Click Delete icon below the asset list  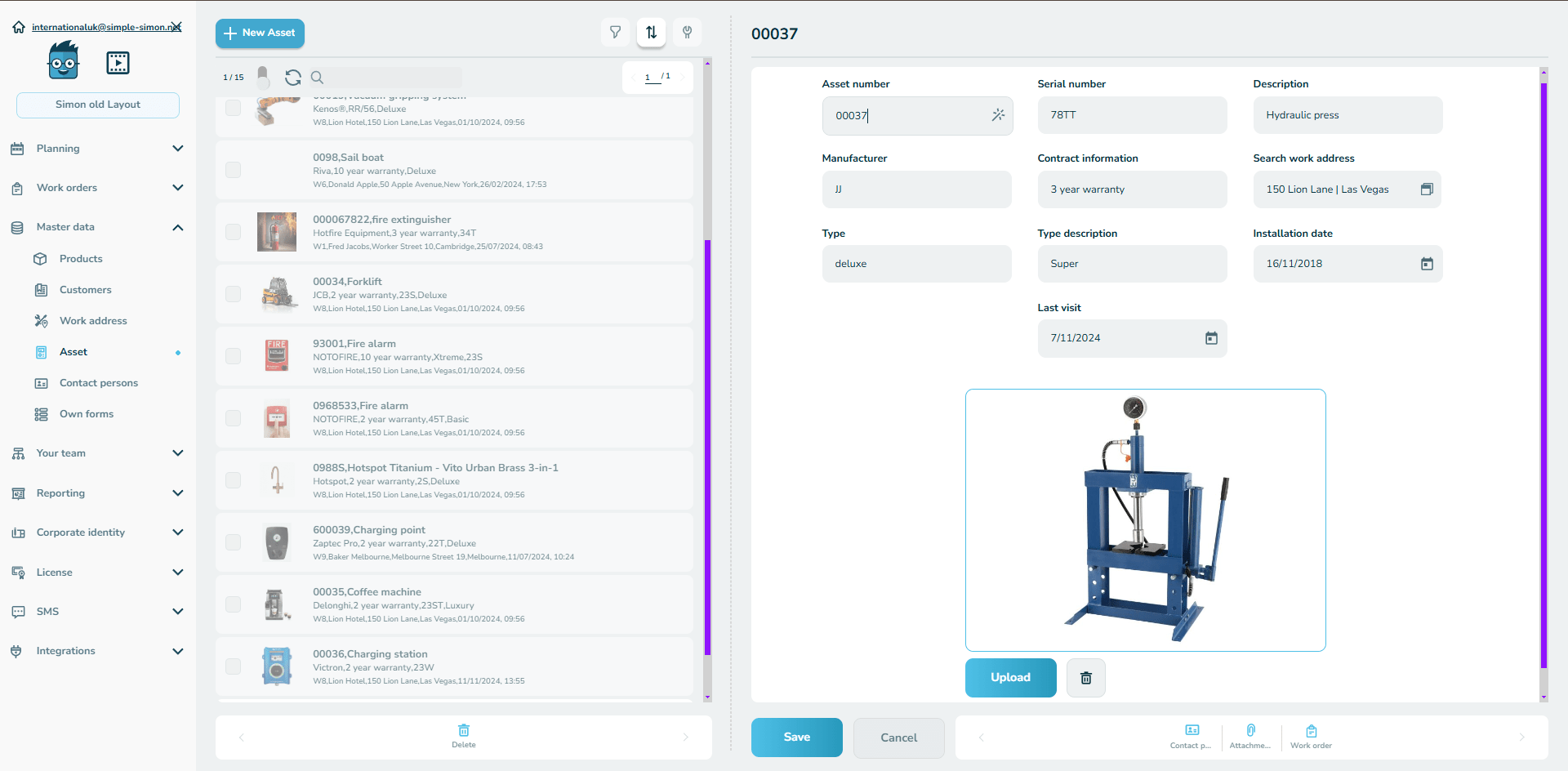[464, 735]
